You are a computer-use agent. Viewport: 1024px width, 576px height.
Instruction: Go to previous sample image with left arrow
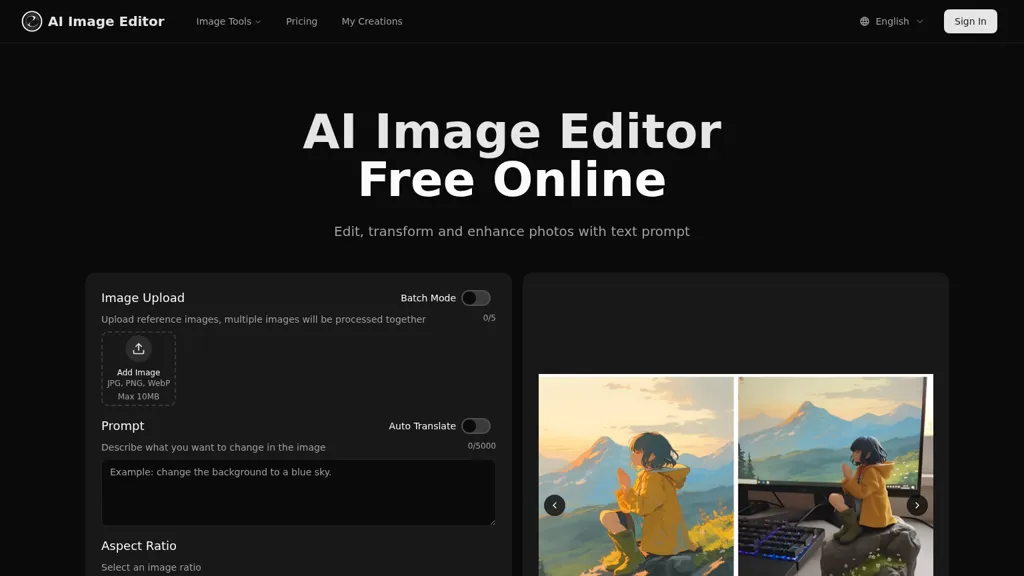click(x=554, y=505)
